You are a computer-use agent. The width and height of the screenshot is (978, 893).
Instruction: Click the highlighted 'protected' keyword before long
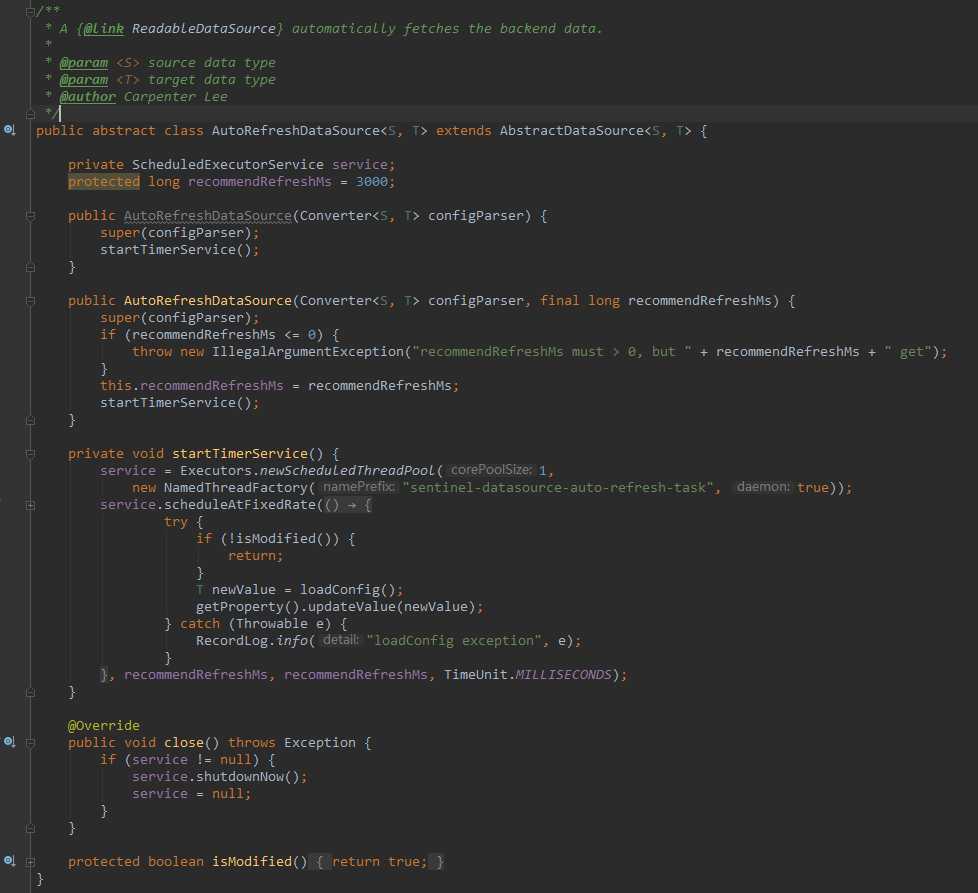(x=104, y=181)
